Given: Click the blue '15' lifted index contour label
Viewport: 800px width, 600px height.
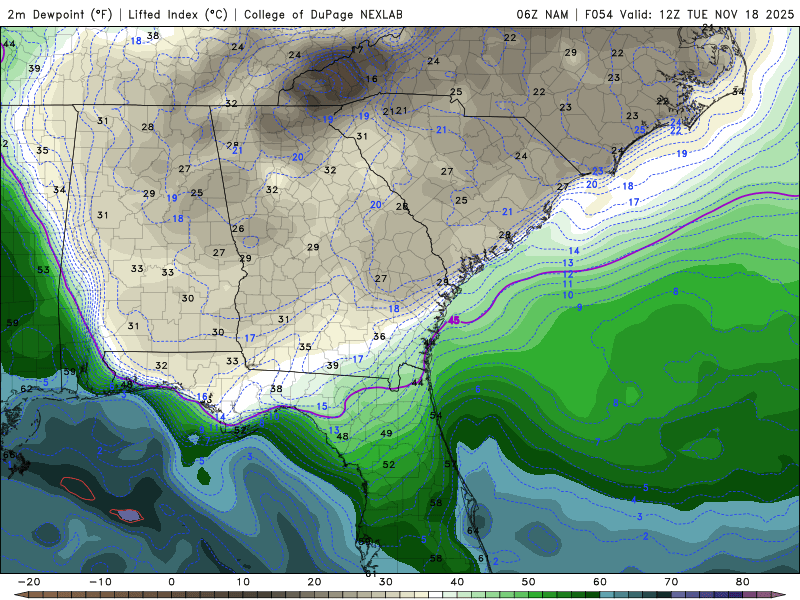Looking at the screenshot, I should [x=322, y=406].
